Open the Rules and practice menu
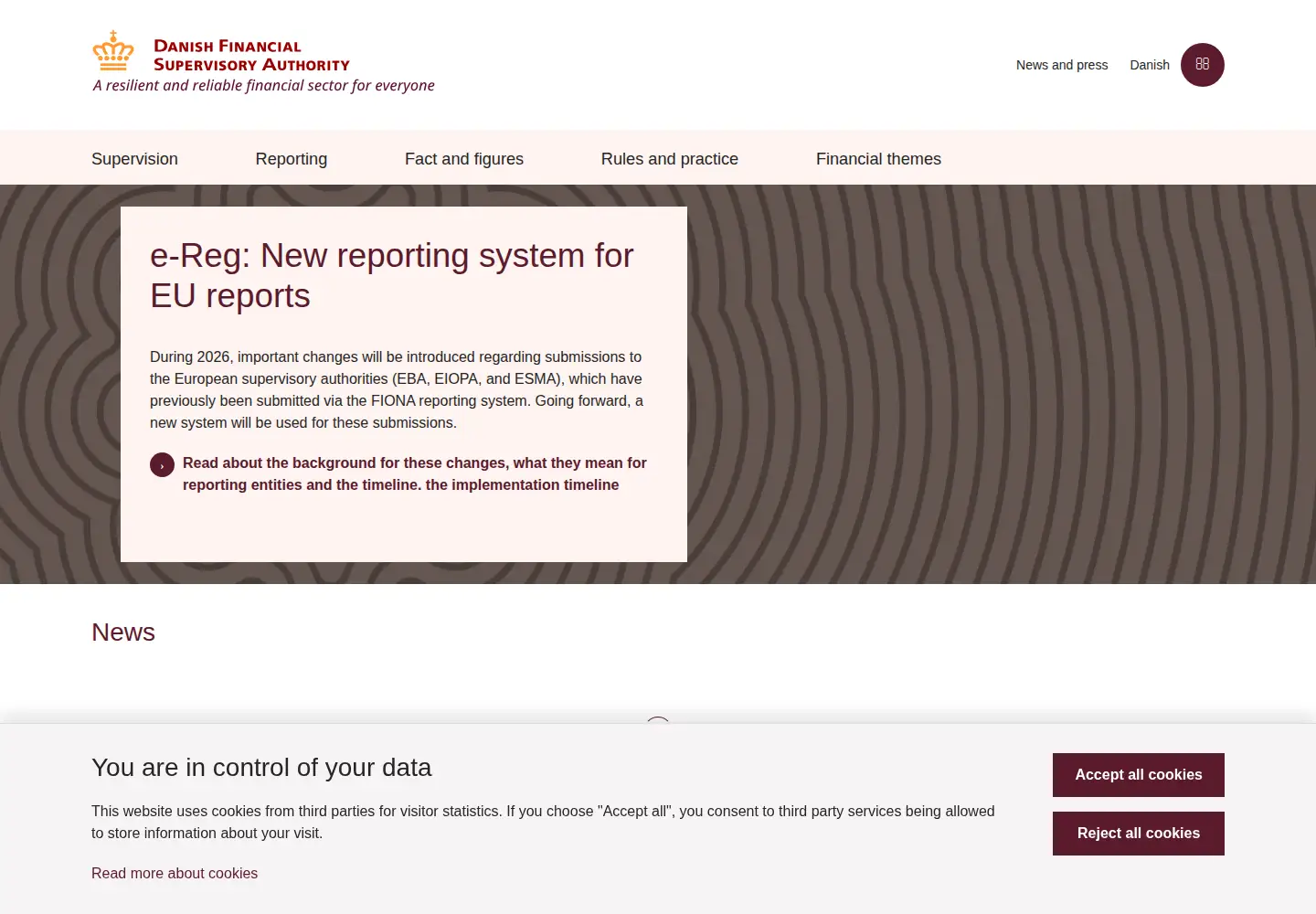The width and height of the screenshot is (1316, 914). point(670,159)
